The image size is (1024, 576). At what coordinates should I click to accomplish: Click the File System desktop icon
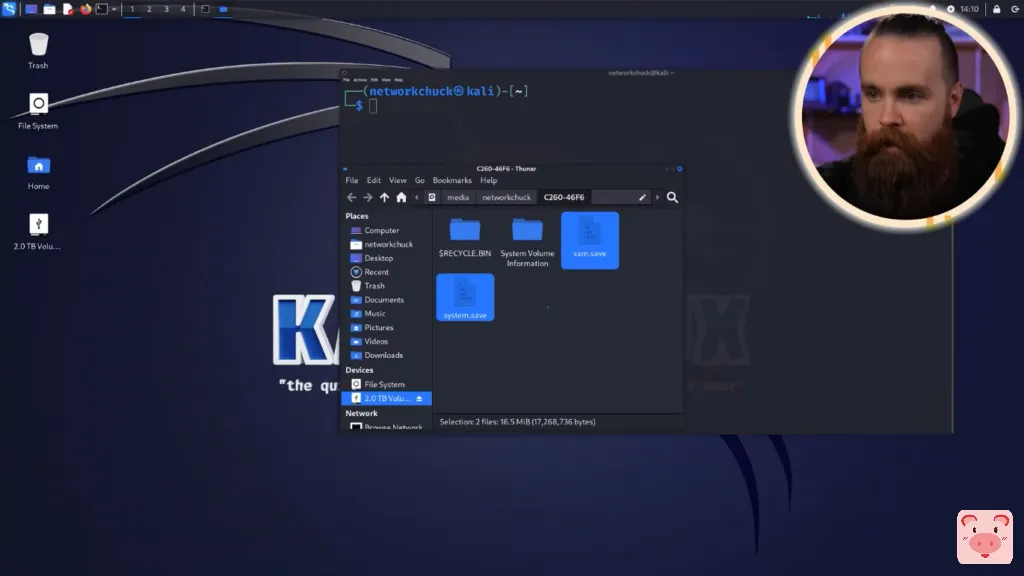[38, 111]
